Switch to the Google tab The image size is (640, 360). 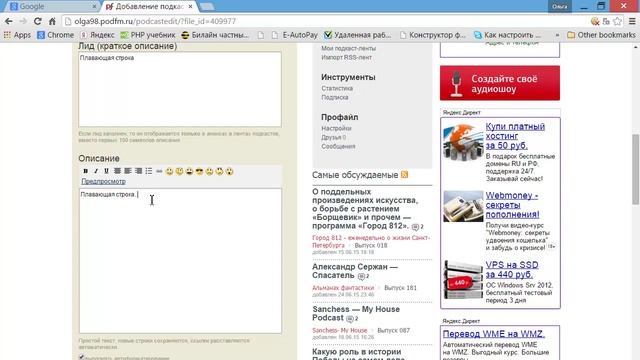[52, 7]
